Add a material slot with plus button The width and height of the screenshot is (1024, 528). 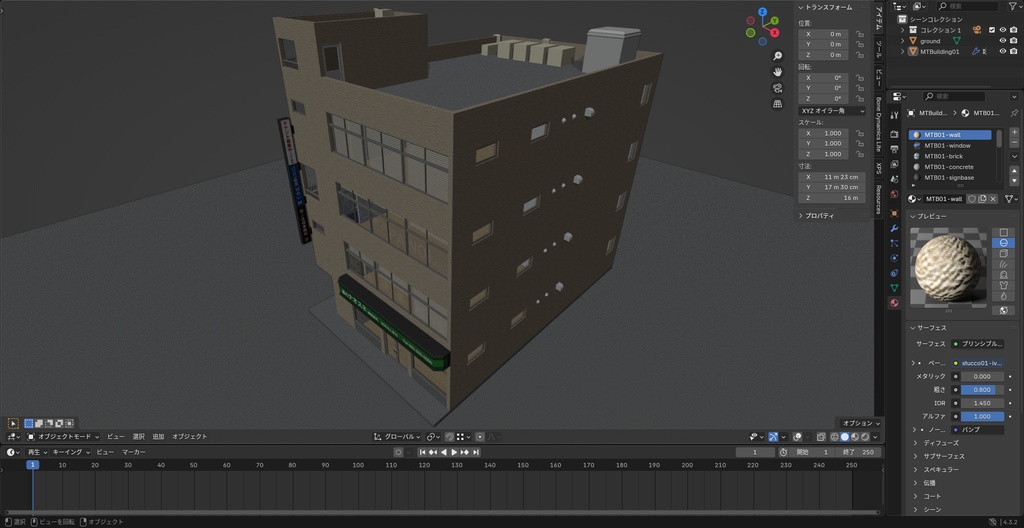[1014, 132]
